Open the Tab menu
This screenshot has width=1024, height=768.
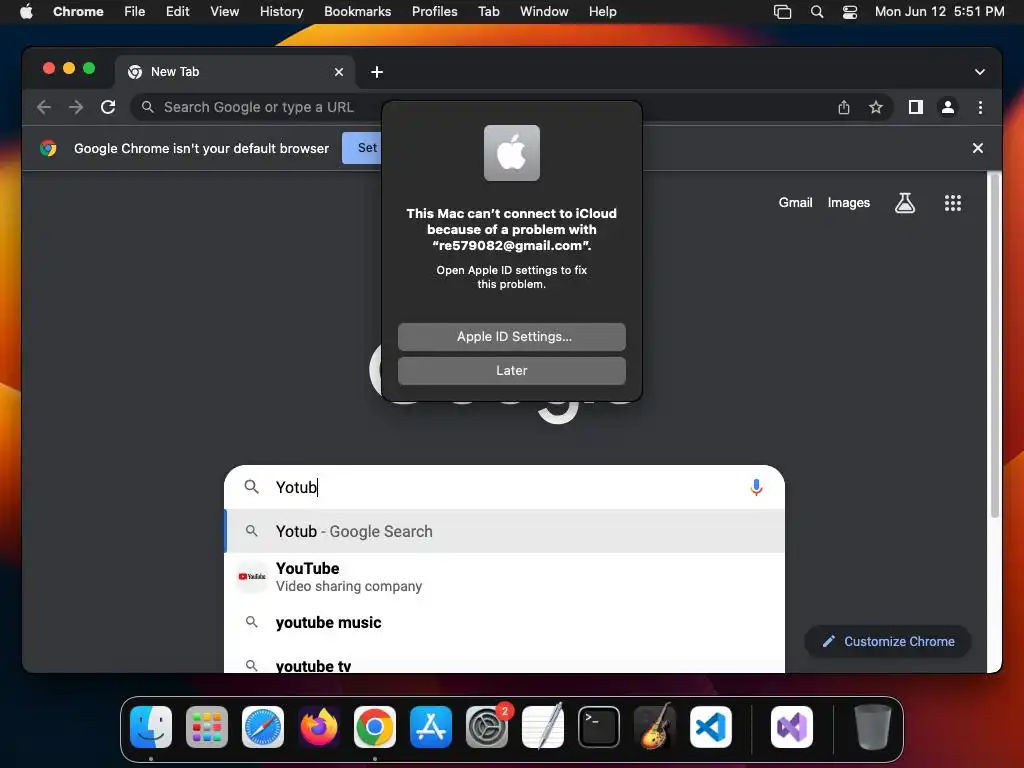(488, 12)
